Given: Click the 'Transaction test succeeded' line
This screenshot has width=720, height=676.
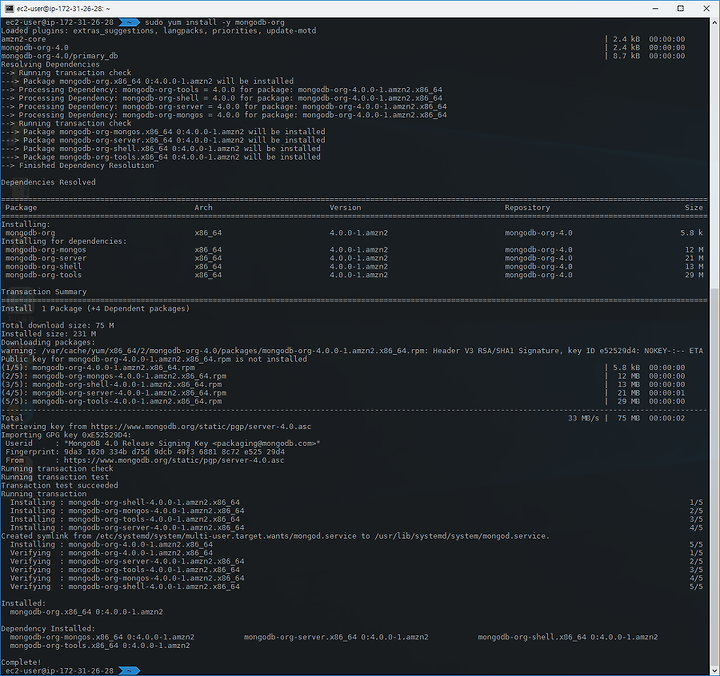Looking at the screenshot, I should [59, 485].
